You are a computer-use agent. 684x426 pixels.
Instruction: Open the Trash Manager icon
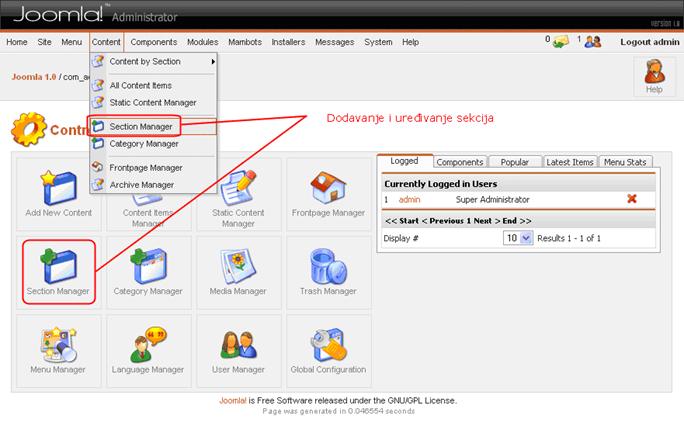click(x=328, y=266)
